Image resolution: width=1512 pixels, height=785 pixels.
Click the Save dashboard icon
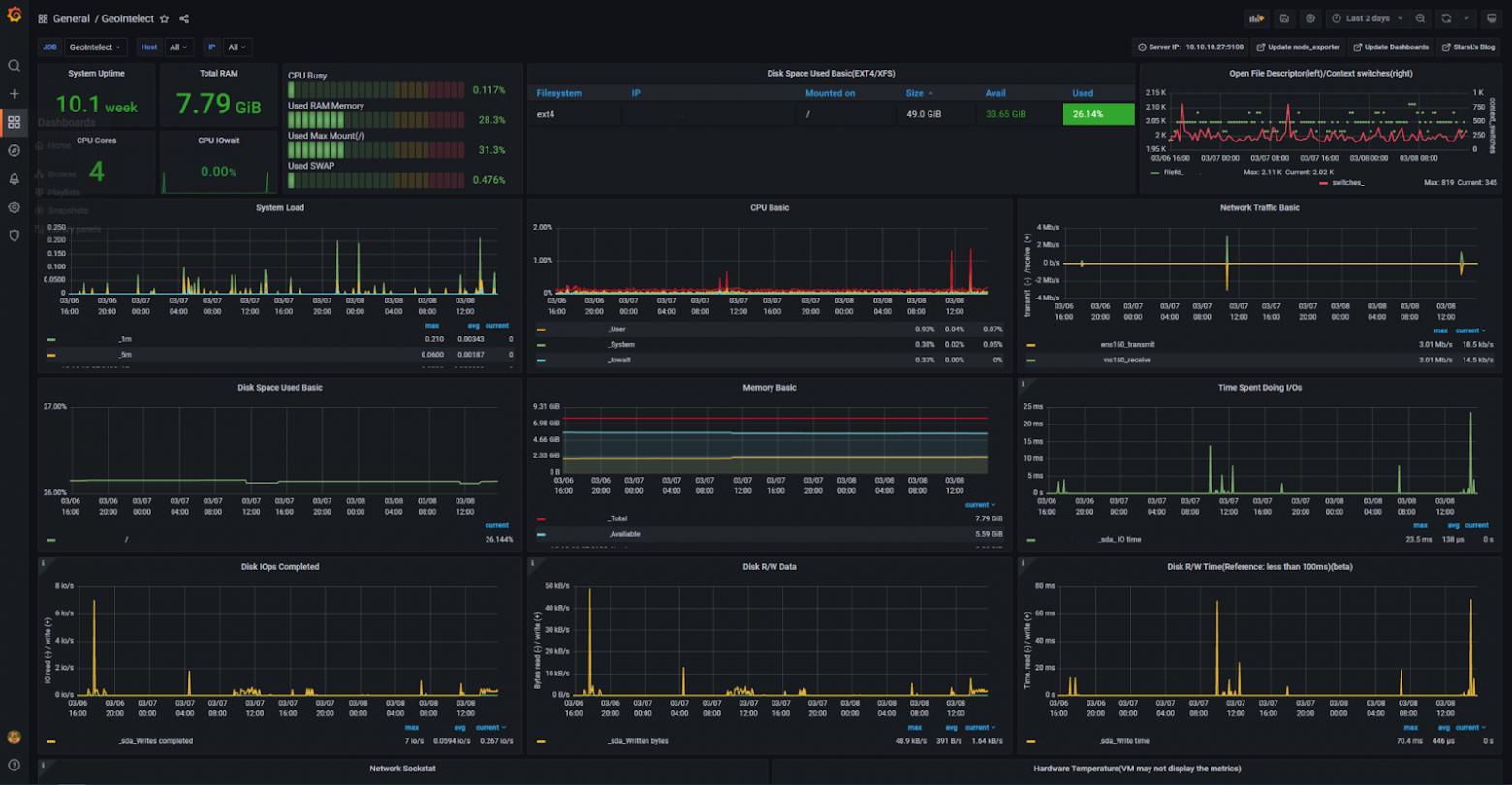tap(1284, 18)
